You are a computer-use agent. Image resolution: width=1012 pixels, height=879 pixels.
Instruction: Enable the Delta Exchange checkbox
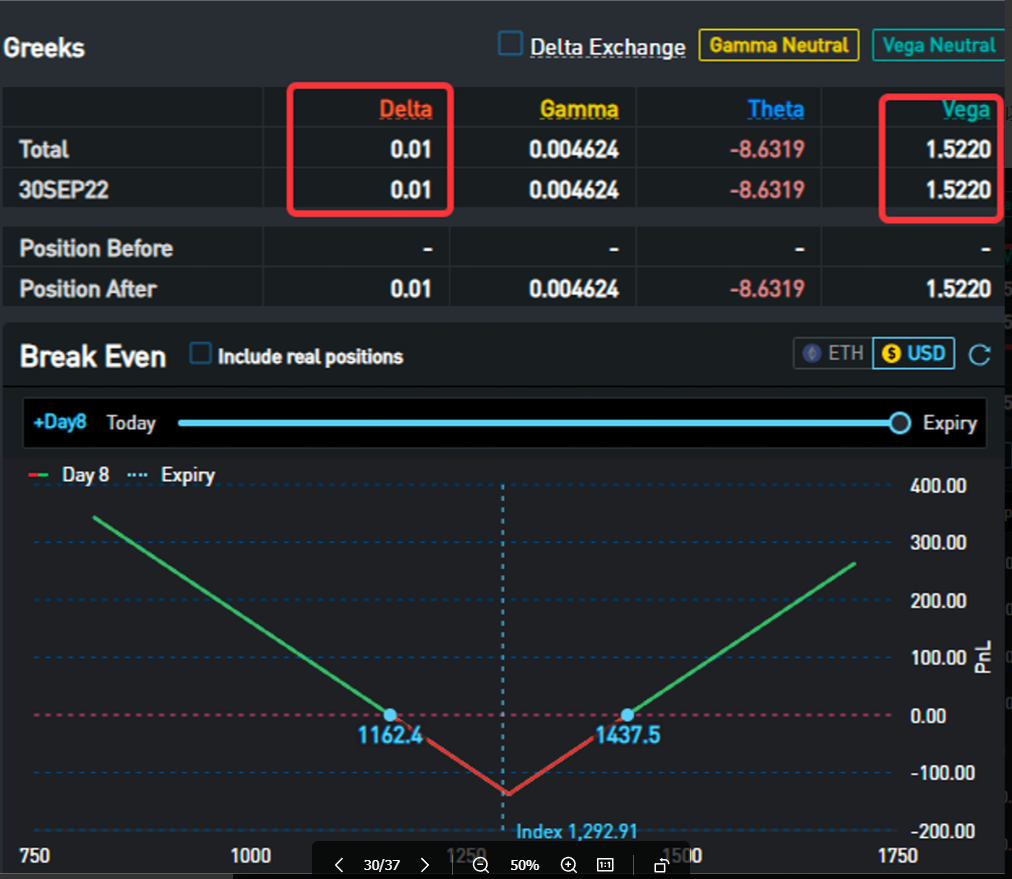[511, 45]
